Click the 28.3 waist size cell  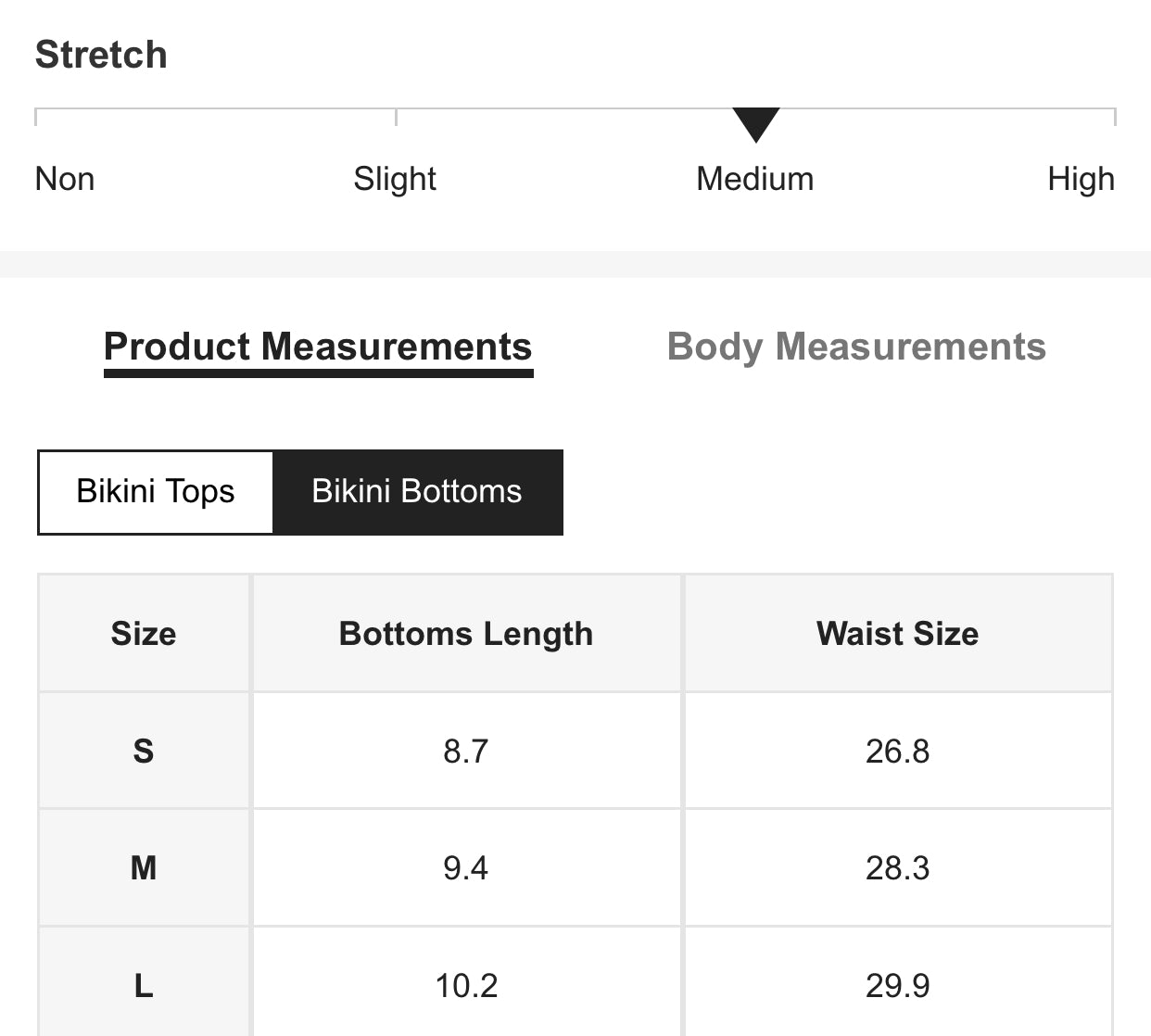click(x=897, y=868)
